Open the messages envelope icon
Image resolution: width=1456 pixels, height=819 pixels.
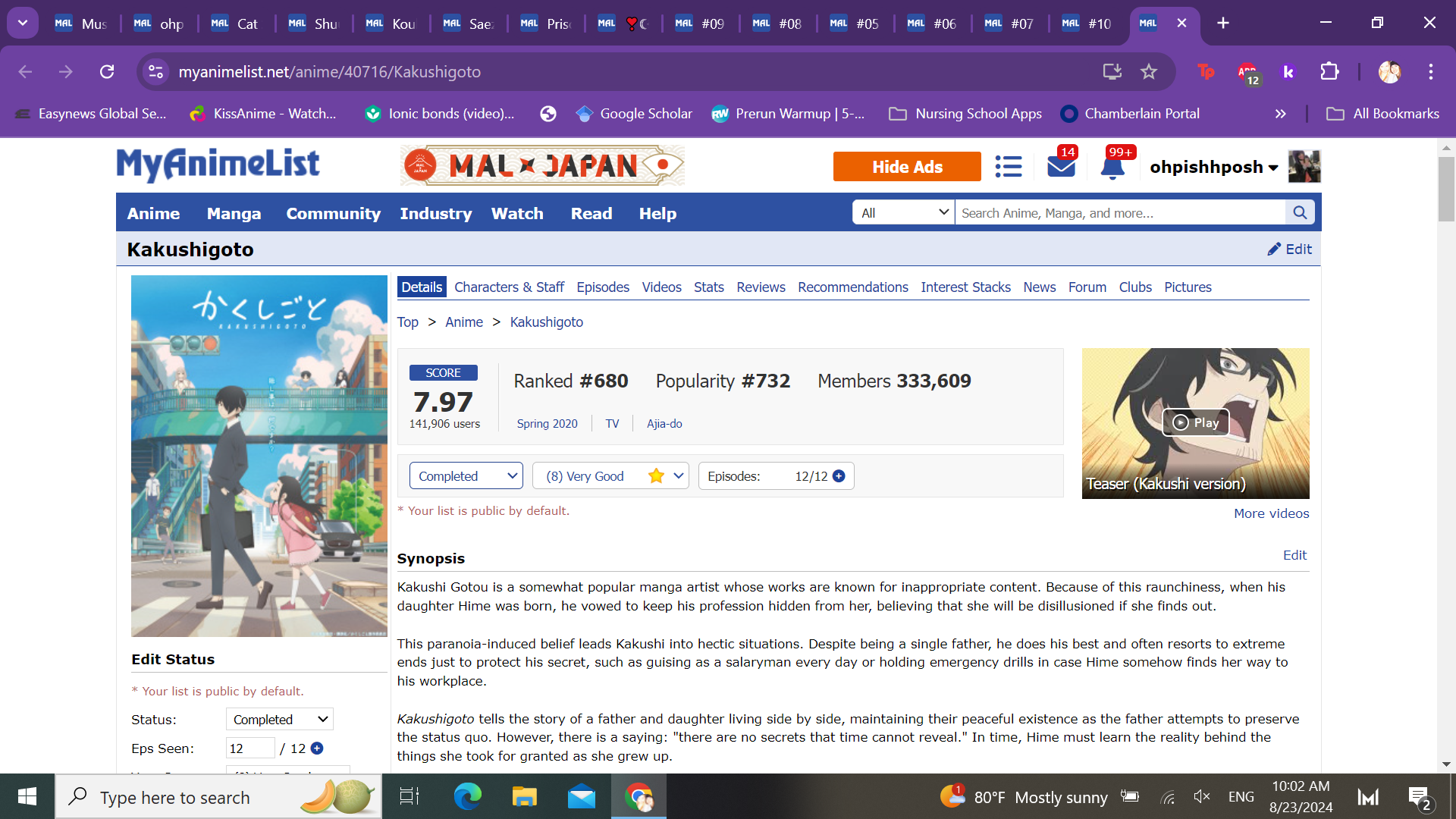(x=1061, y=167)
